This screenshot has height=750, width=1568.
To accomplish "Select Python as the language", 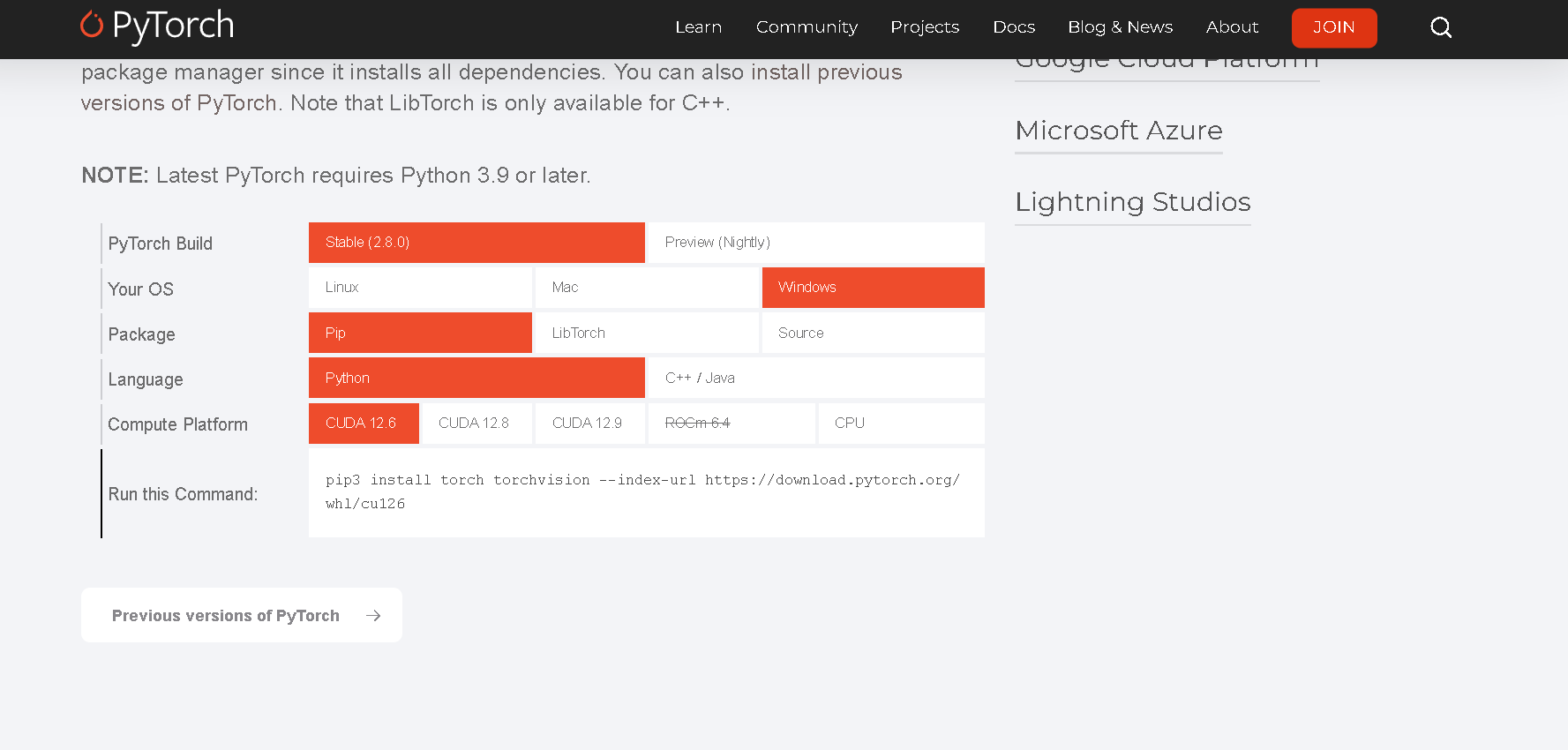I will [476, 378].
